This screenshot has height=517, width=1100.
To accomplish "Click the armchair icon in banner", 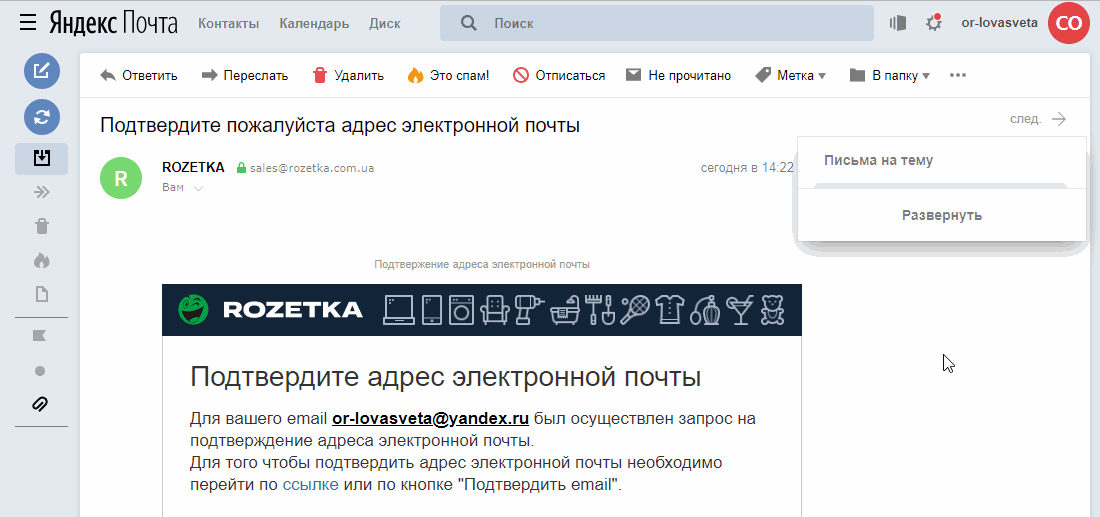I will coord(495,309).
